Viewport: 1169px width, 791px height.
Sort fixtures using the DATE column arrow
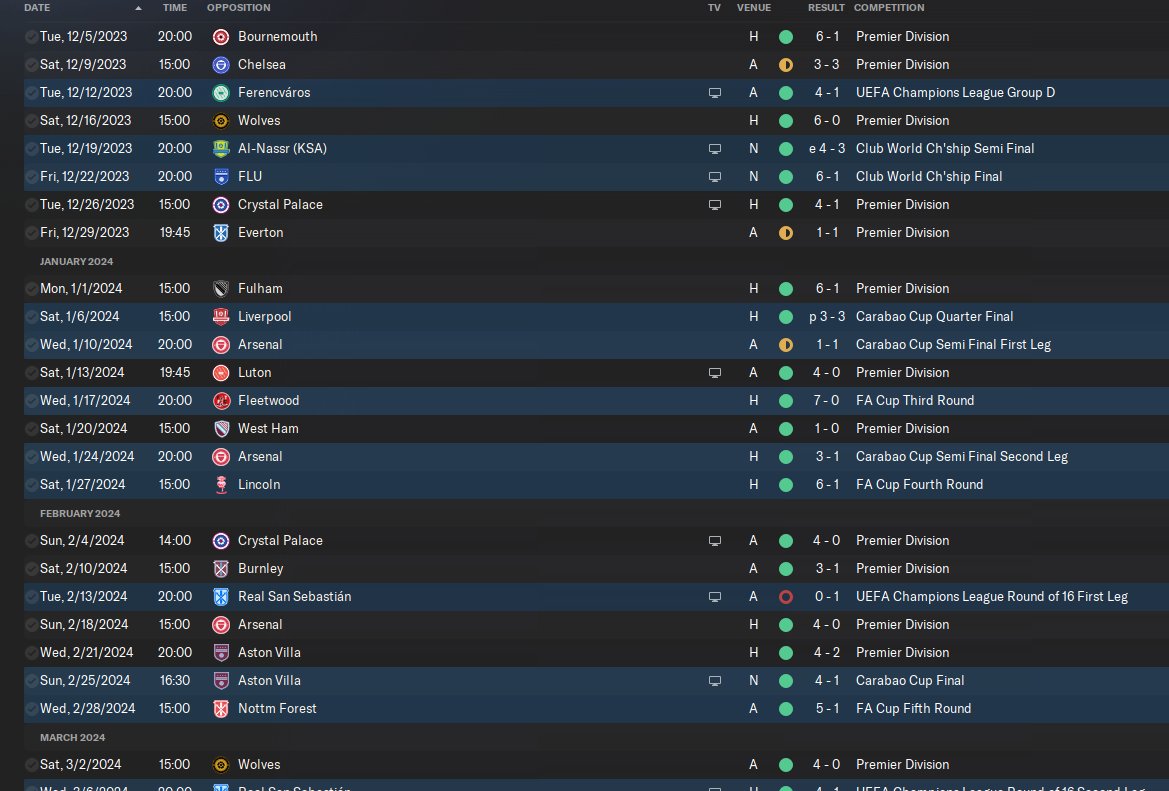139,8
